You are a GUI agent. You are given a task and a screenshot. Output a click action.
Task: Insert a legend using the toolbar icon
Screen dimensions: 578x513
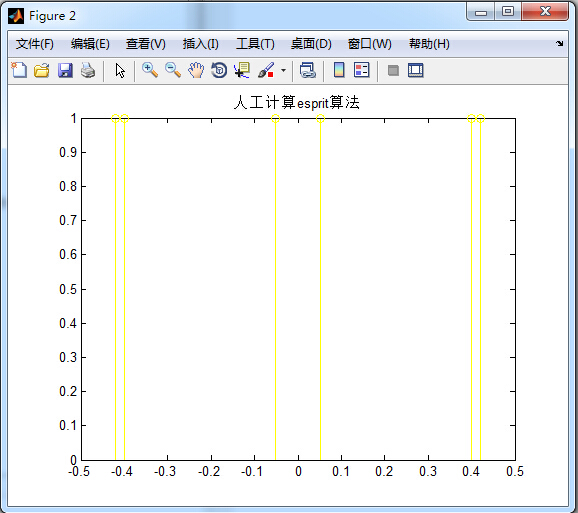[x=361, y=70]
